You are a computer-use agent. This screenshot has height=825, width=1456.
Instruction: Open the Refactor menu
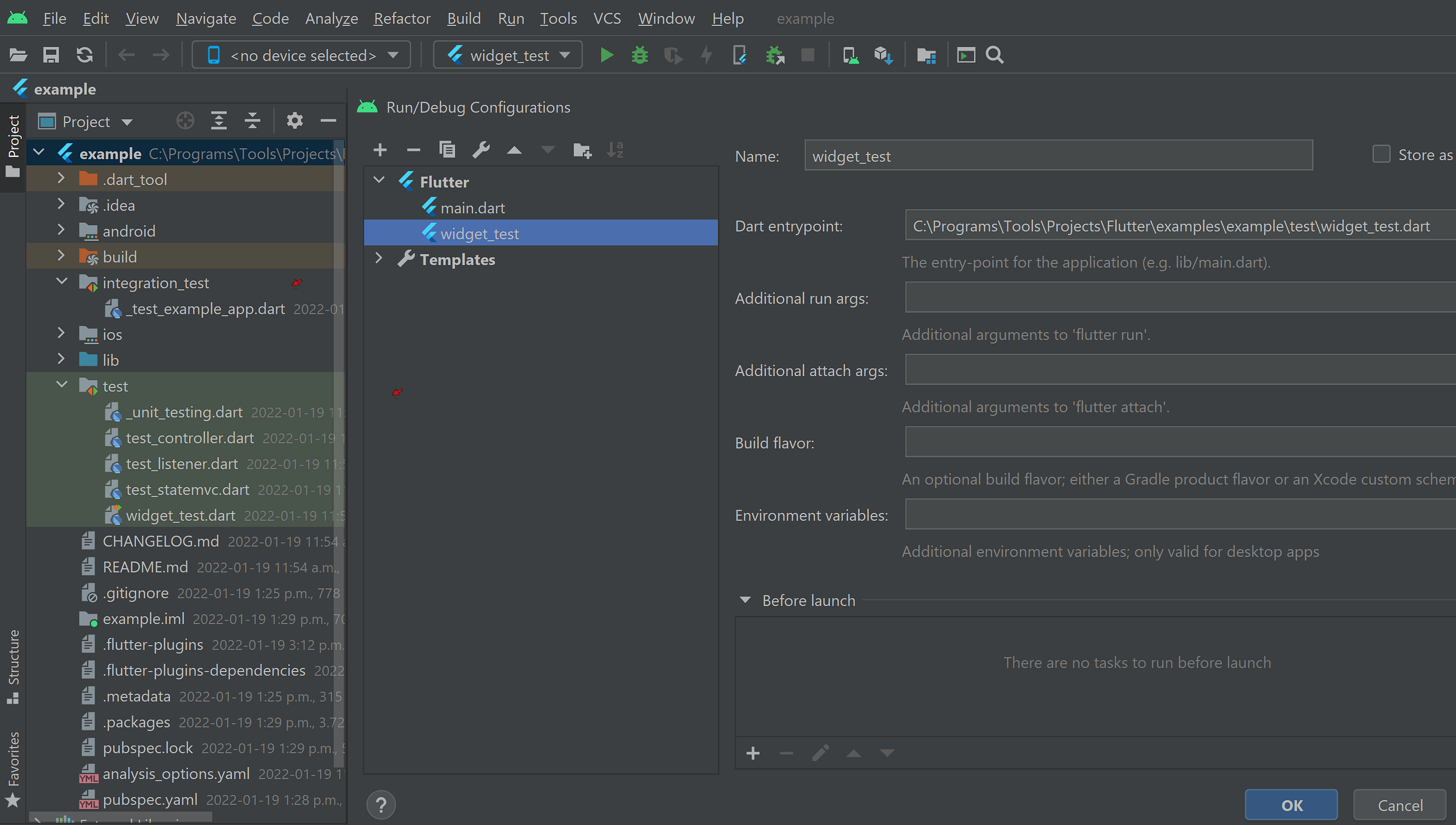coord(402,18)
